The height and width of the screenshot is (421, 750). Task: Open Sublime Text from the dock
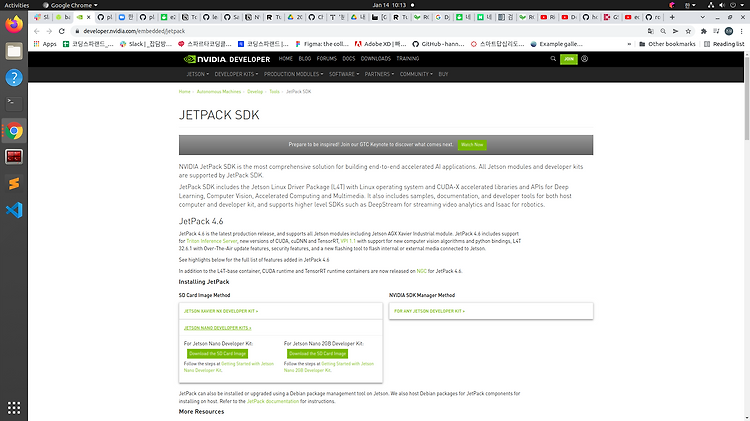pos(14,183)
